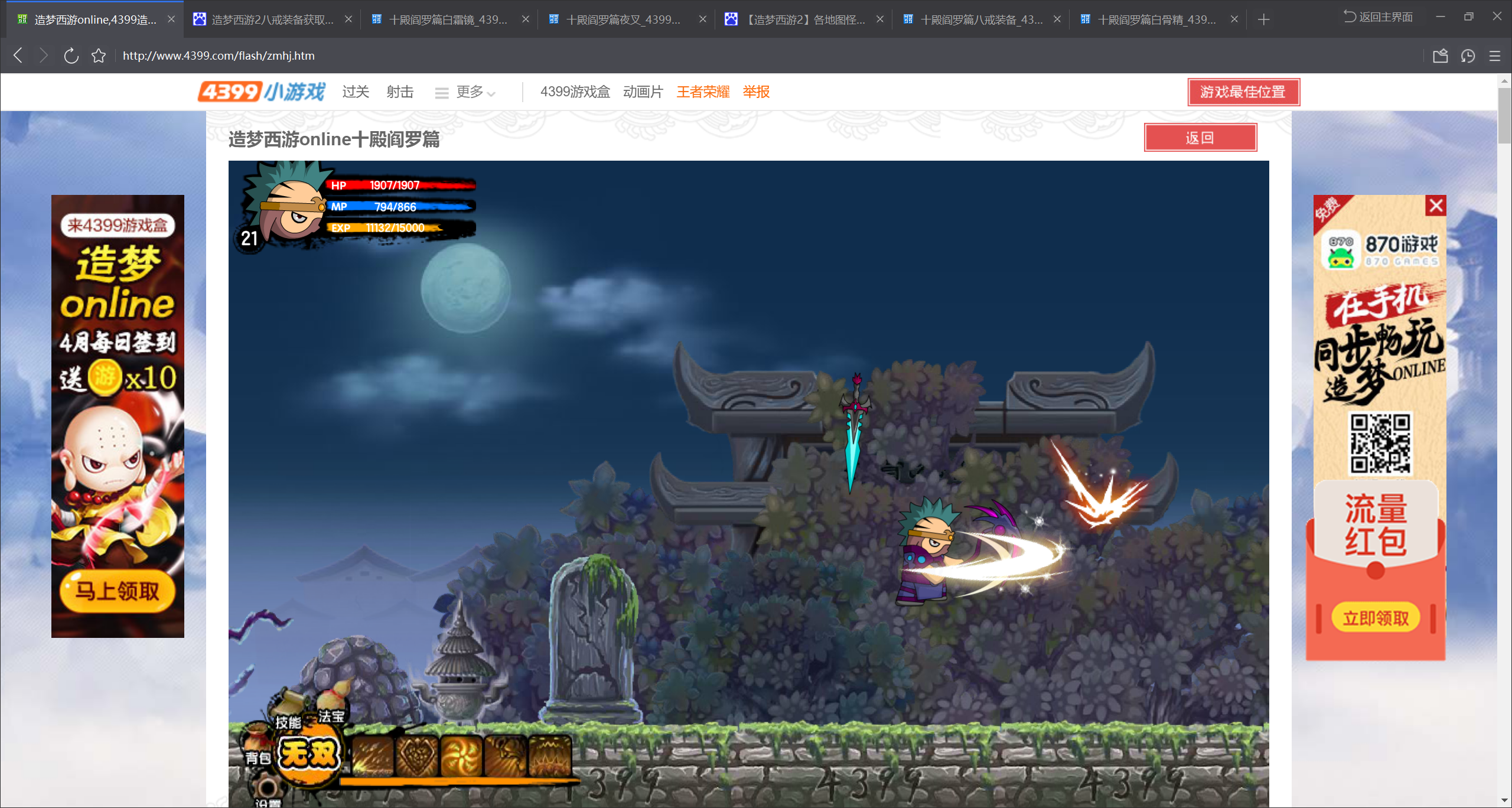Switch to the 十殿阎罗篇白霜镜 tab

tap(447, 19)
